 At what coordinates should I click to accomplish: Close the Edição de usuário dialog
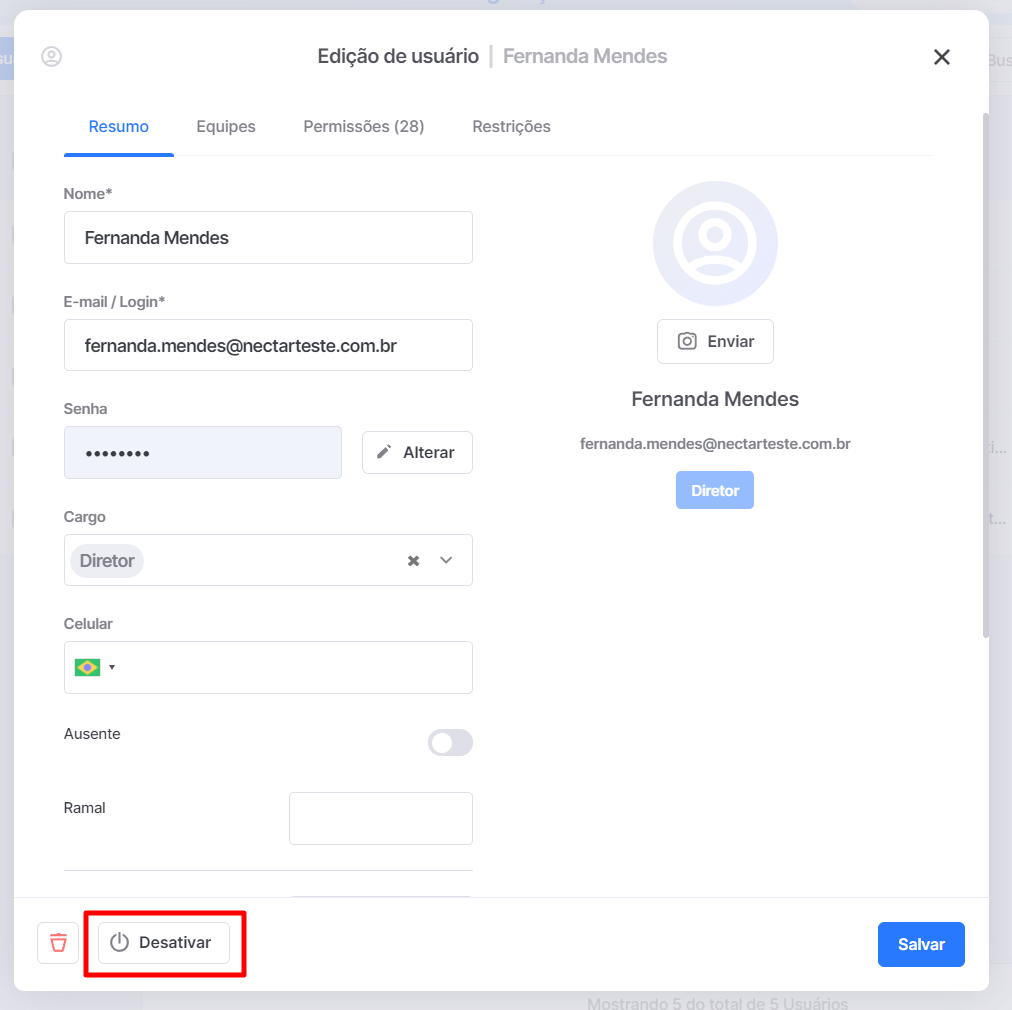[x=942, y=57]
